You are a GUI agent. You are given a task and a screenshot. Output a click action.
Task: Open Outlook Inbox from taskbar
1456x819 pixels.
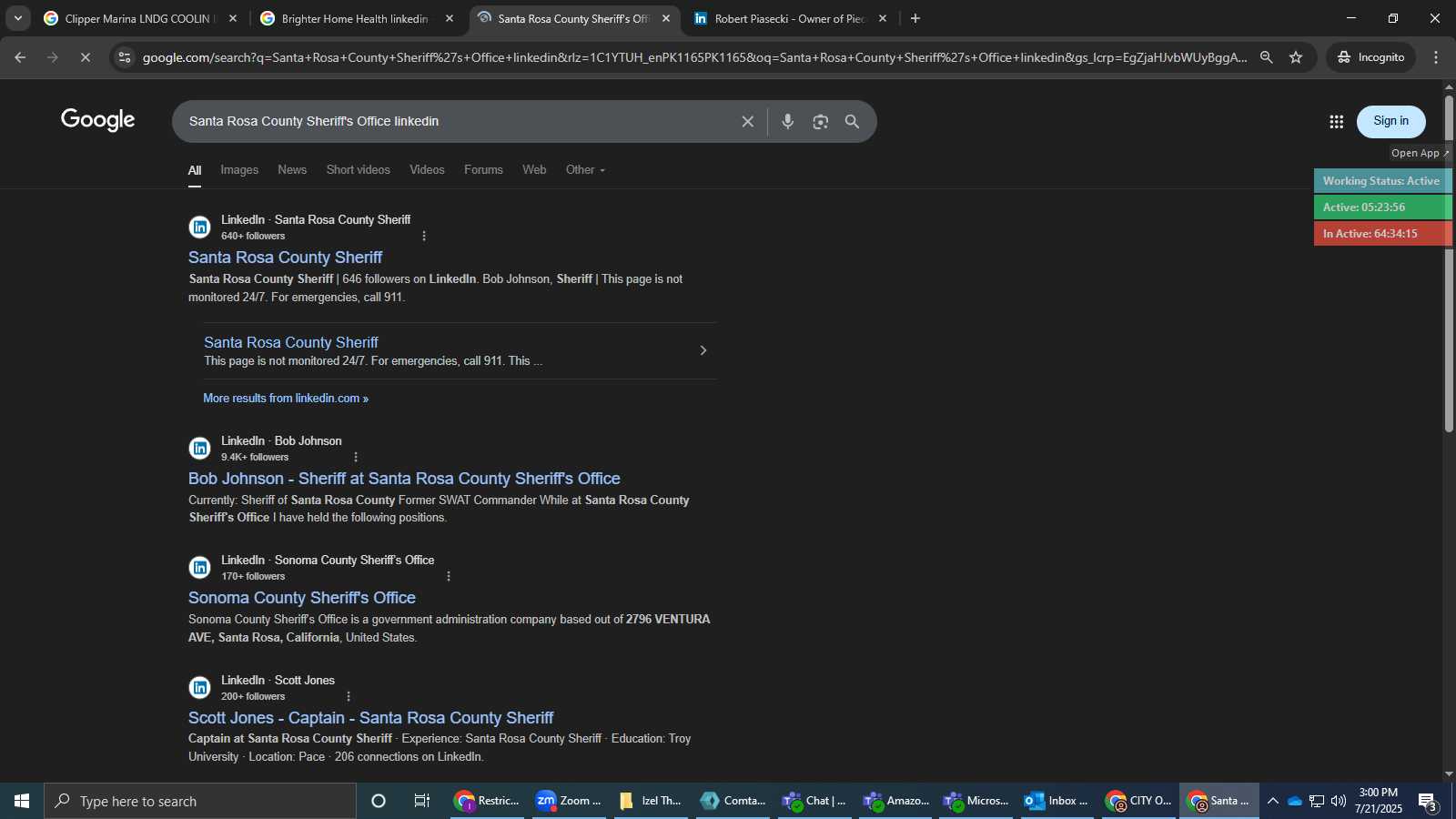(x=1057, y=801)
